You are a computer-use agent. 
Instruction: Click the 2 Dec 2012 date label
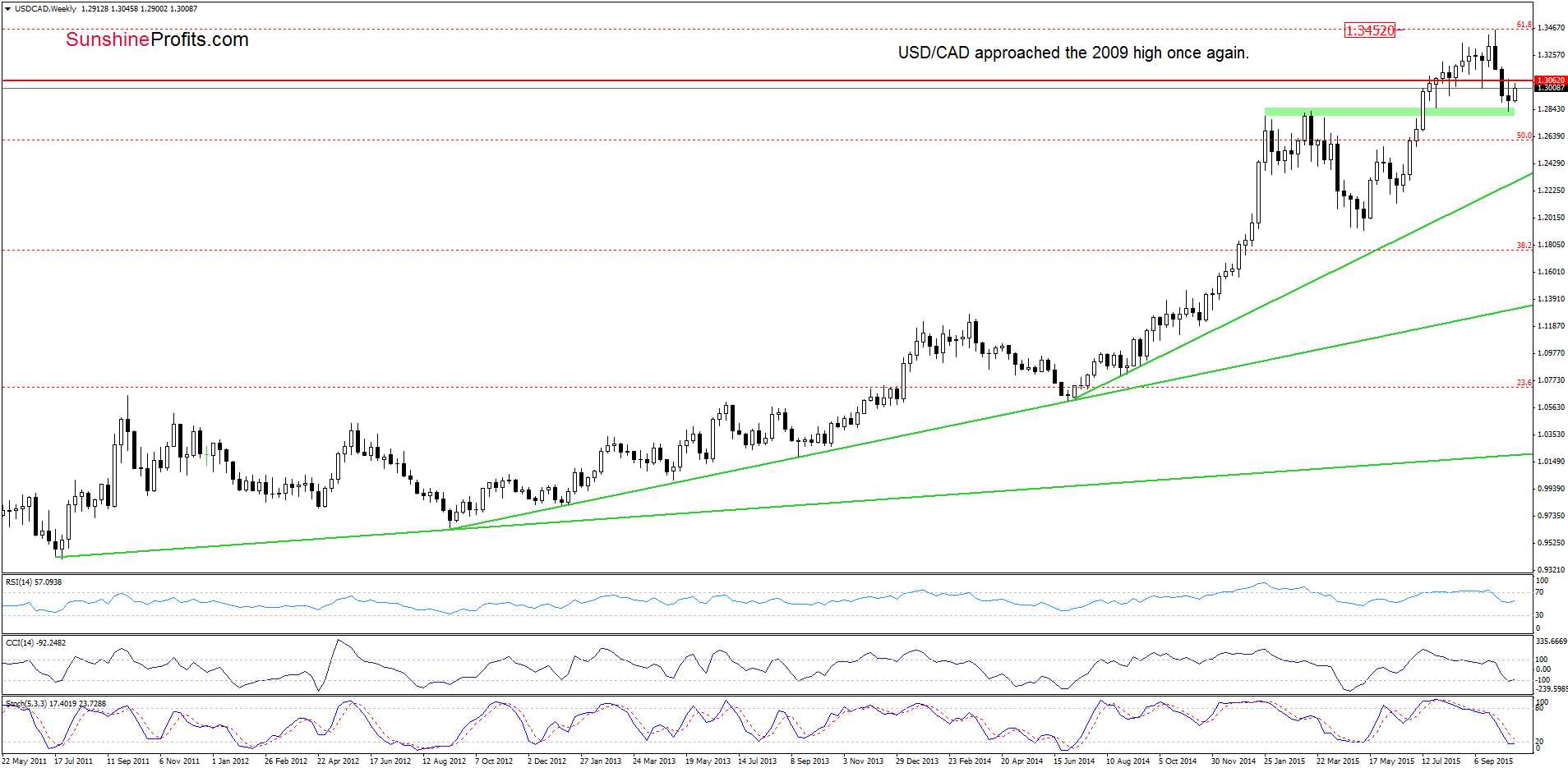click(x=547, y=761)
